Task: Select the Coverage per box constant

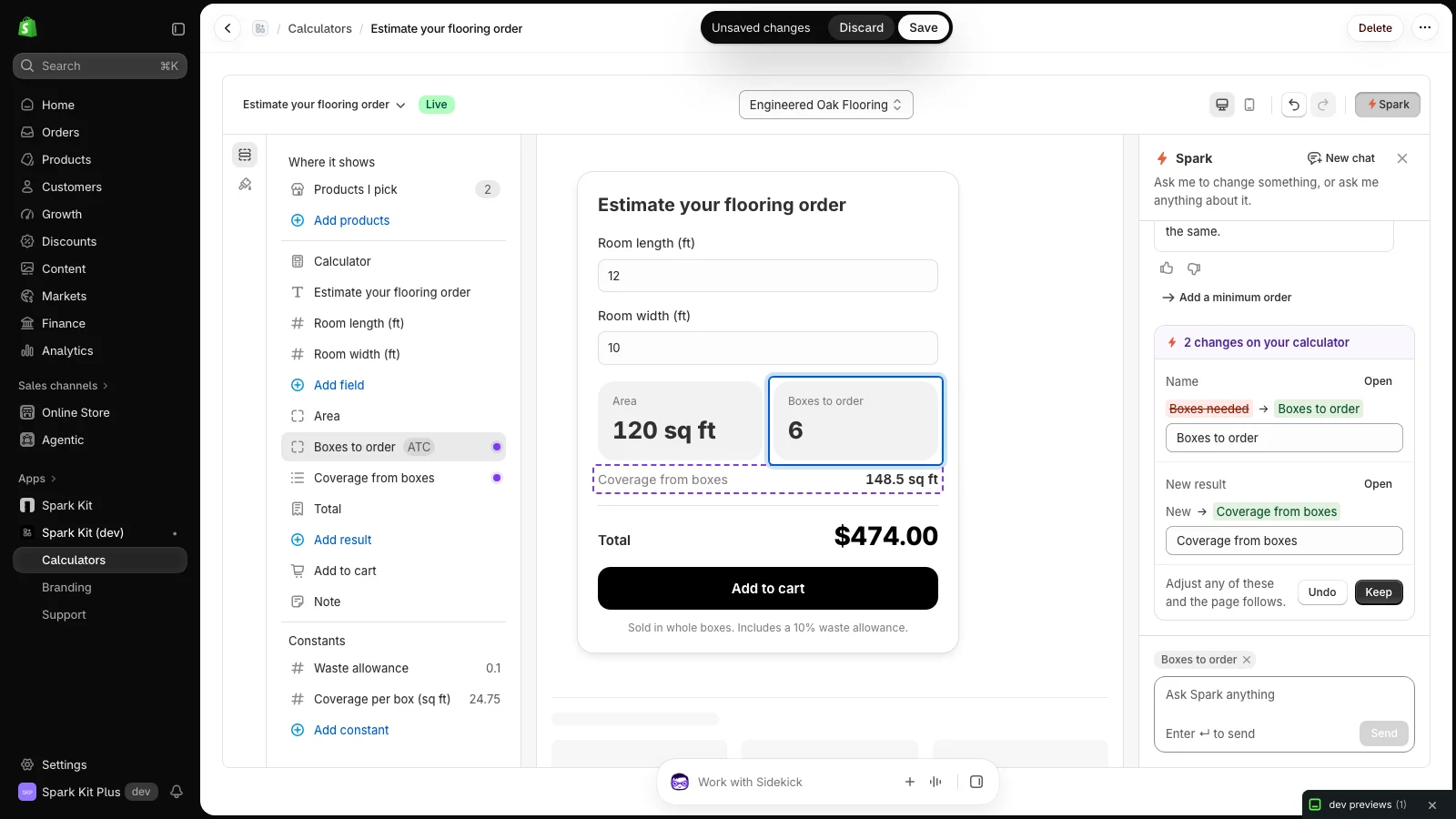Action: (x=393, y=699)
